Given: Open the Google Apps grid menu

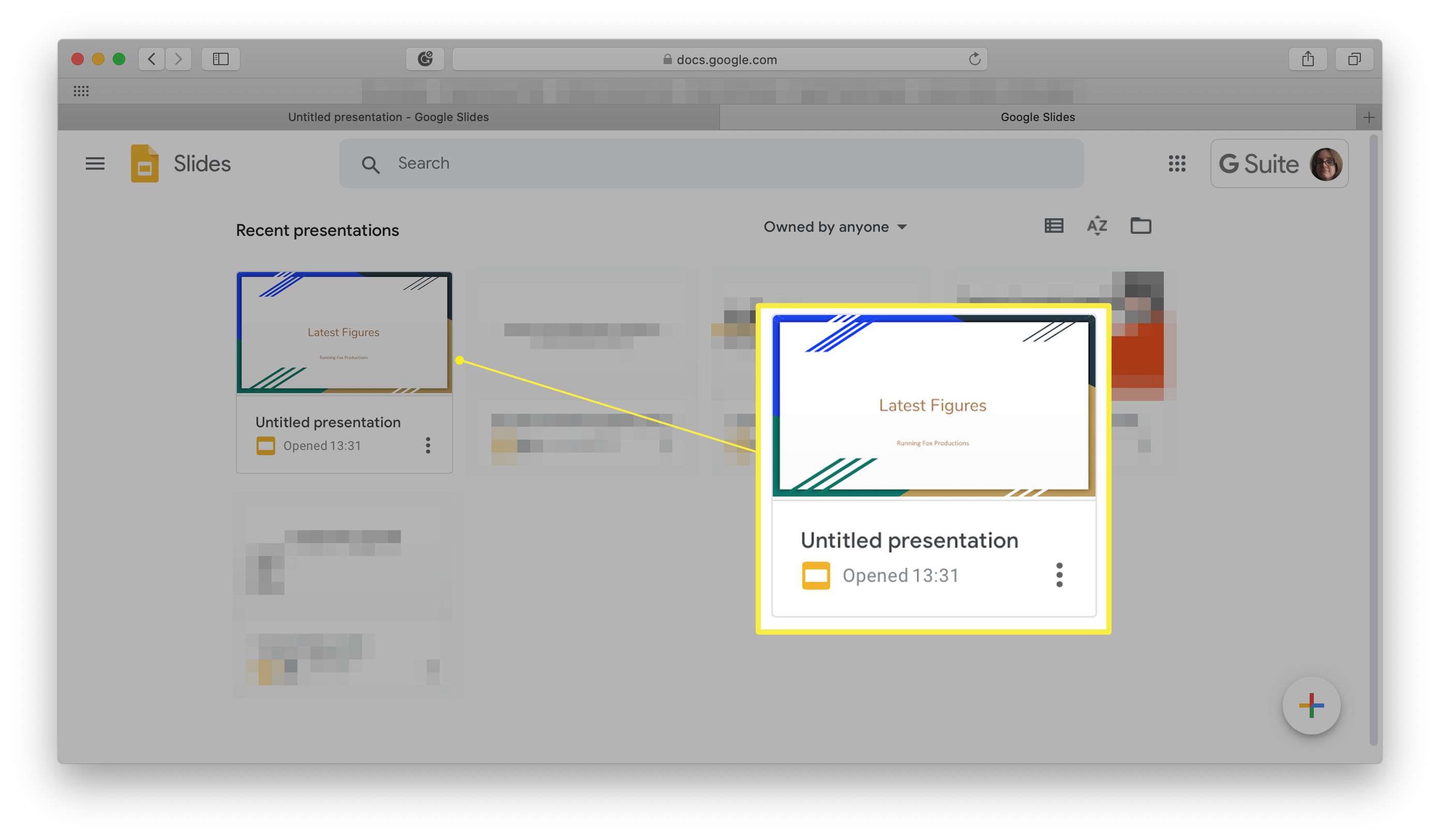Looking at the screenshot, I should [x=1175, y=162].
